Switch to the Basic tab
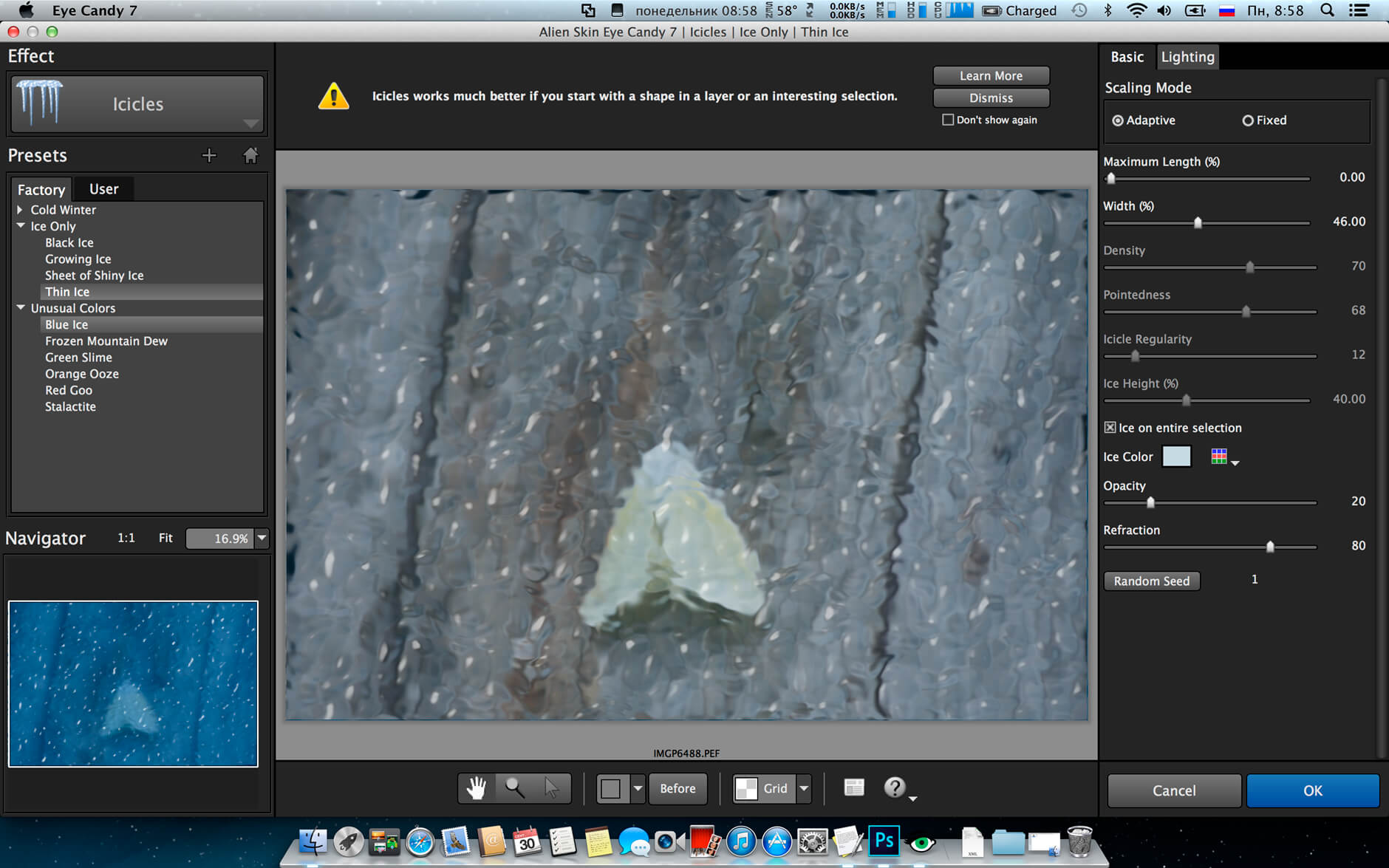The image size is (1389, 868). (x=1127, y=57)
